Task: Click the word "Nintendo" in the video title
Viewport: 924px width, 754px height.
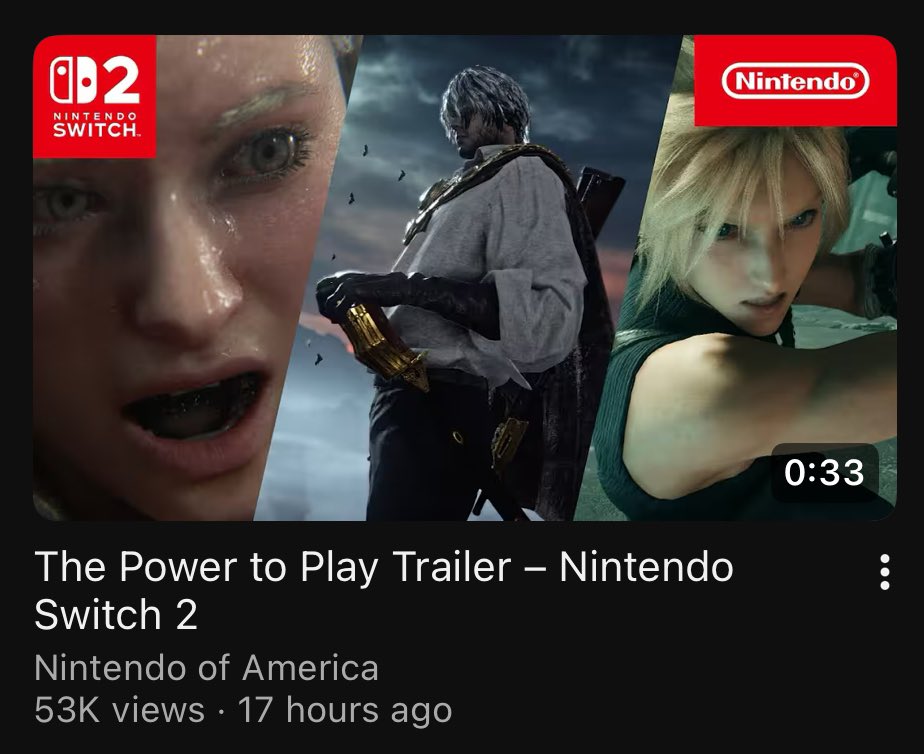Action: coord(646,567)
